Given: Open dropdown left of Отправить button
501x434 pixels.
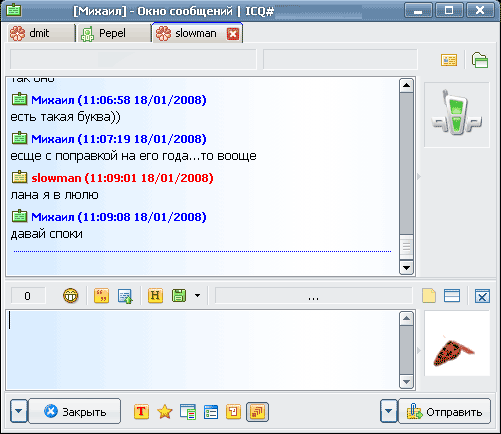Looking at the screenshot, I should 389,411.
